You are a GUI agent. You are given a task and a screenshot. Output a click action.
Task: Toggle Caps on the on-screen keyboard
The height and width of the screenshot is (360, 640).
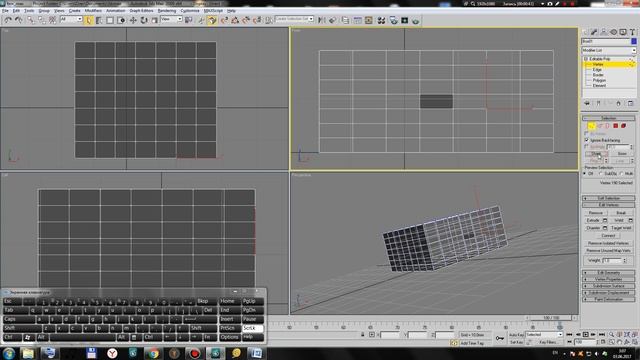[x=18, y=319]
